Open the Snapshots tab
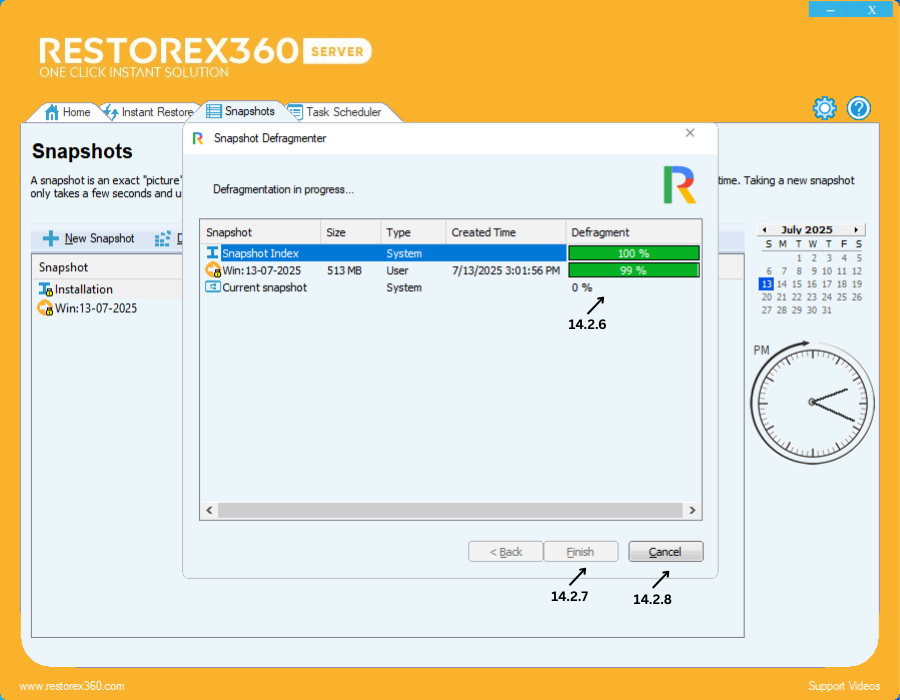Viewport: 900px width, 700px height. click(x=242, y=111)
